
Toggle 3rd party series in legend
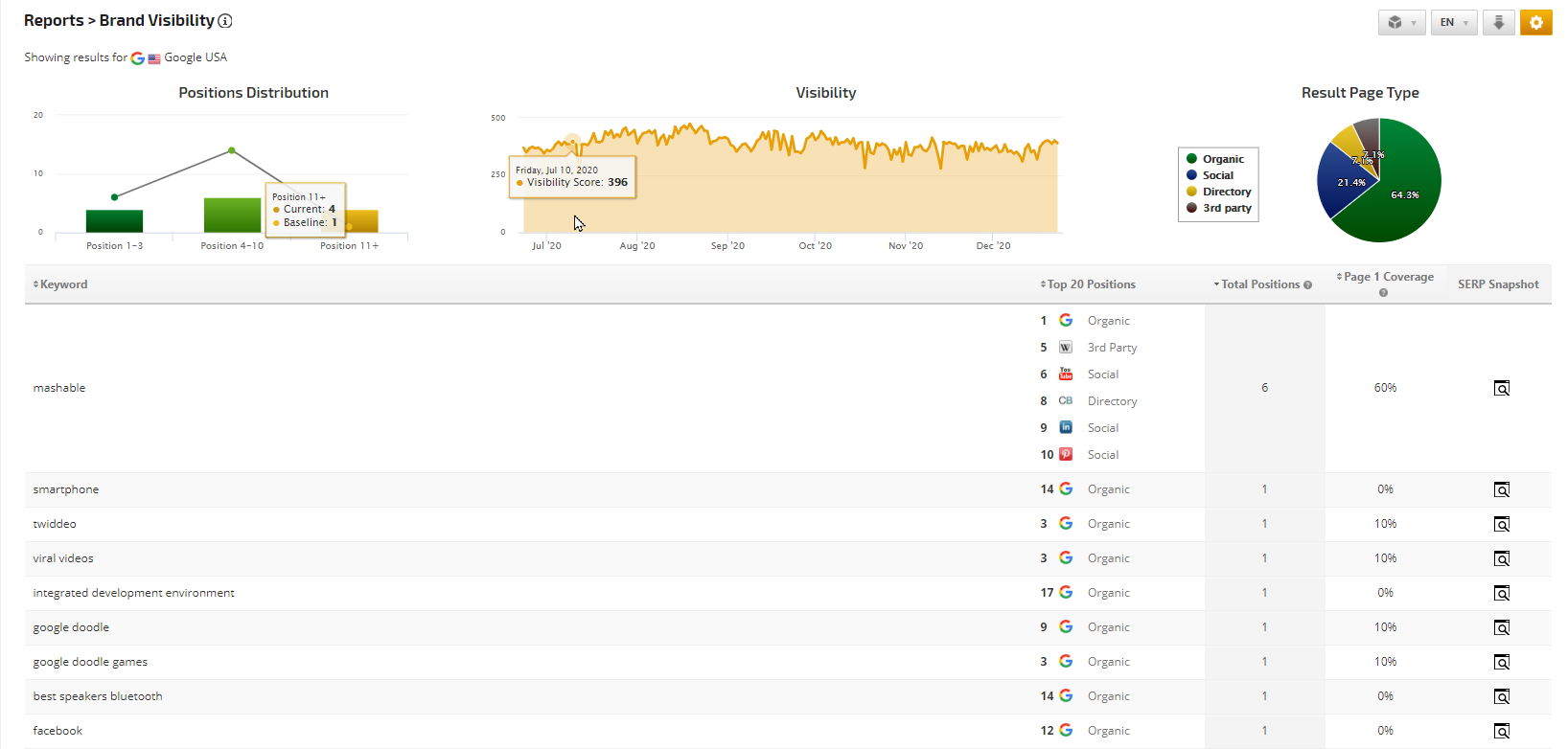tap(1226, 208)
